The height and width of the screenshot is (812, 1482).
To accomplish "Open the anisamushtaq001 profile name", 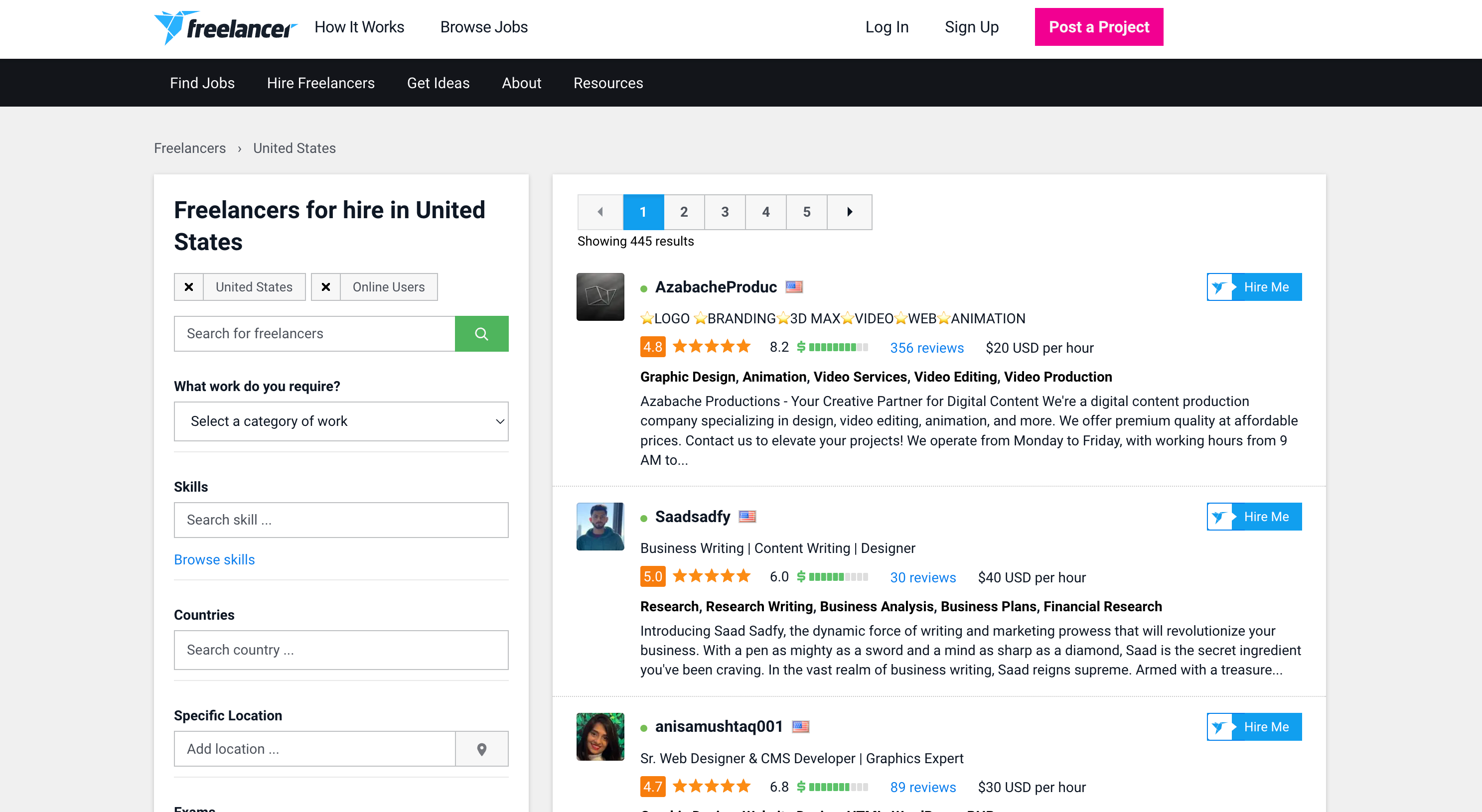I will pyautogui.click(x=719, y=726).
